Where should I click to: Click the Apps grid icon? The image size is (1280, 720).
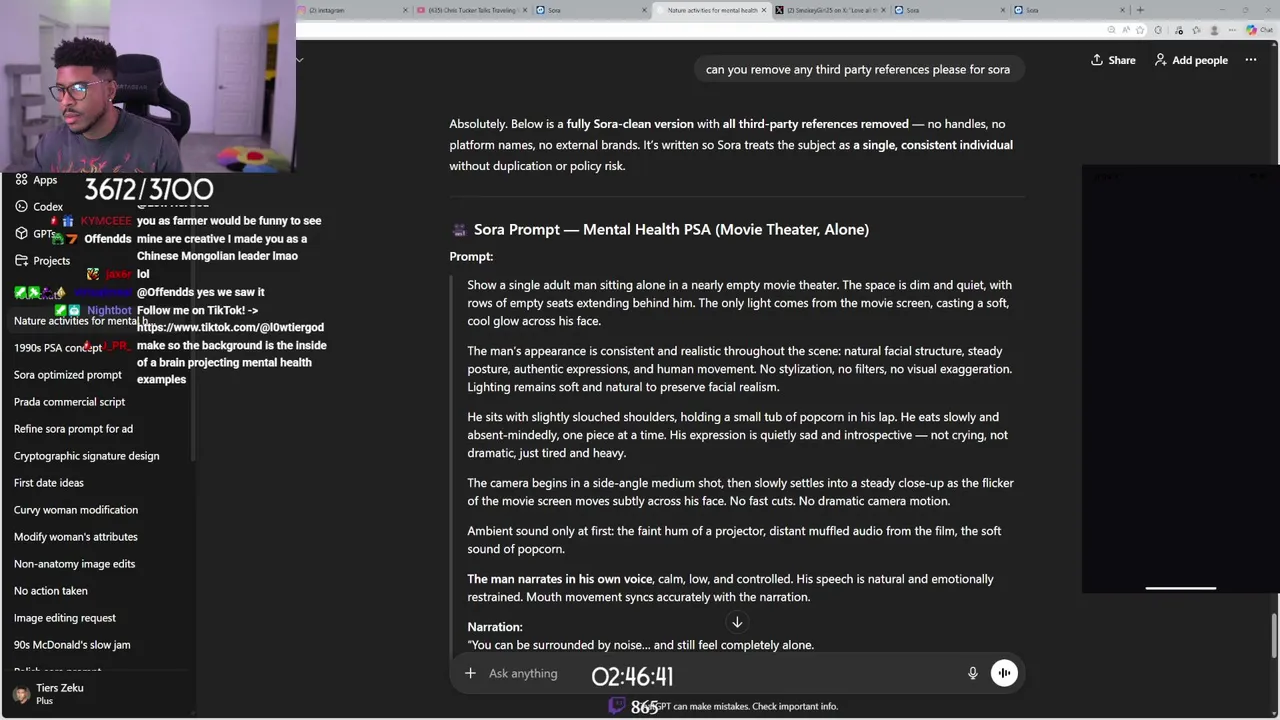point(21,180)
